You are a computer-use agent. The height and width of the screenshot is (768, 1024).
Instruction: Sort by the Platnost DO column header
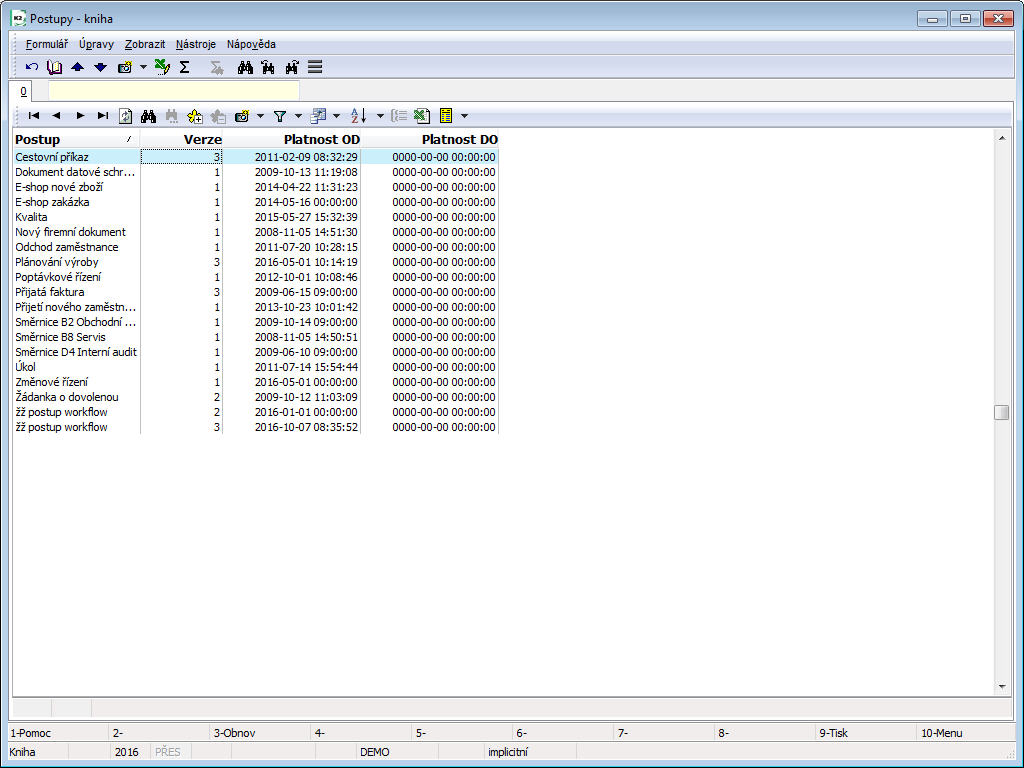430,139
